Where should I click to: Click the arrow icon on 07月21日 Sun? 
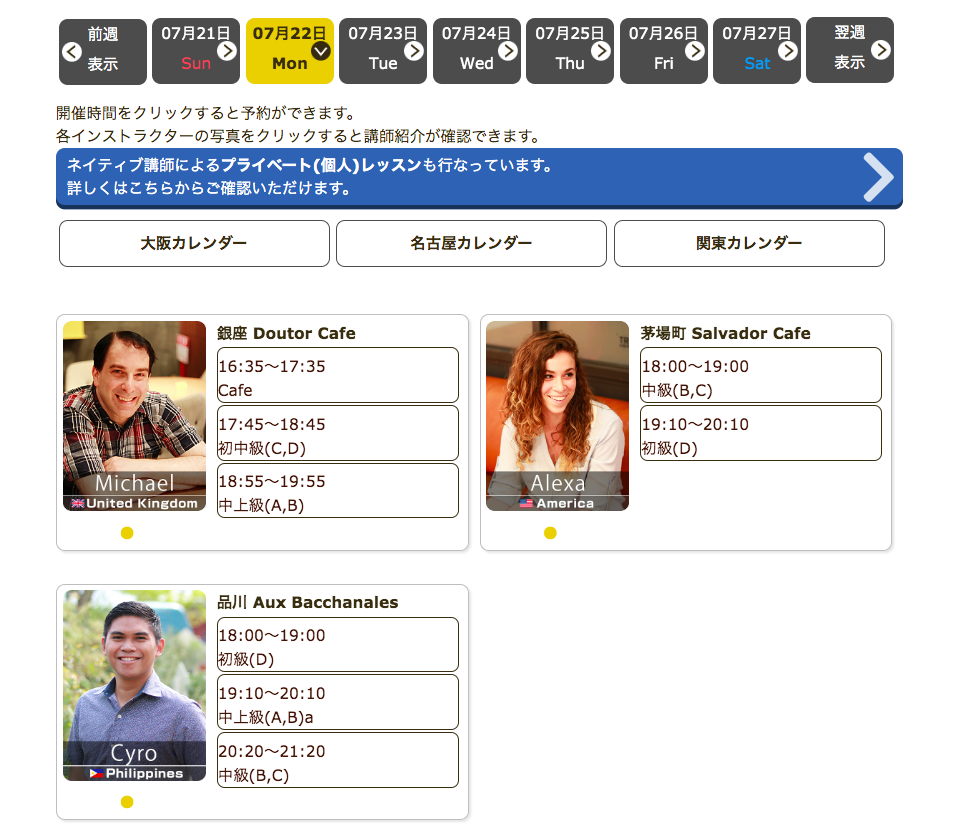point(227,51)
